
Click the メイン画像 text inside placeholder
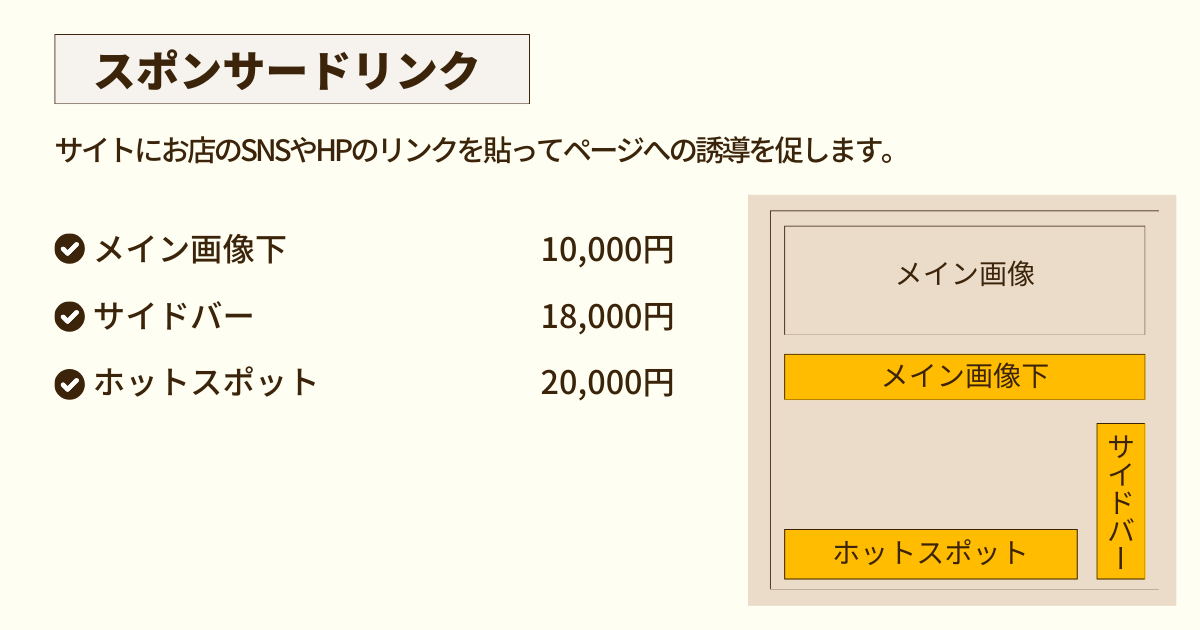pyautogui.click(x=964, y=273)
